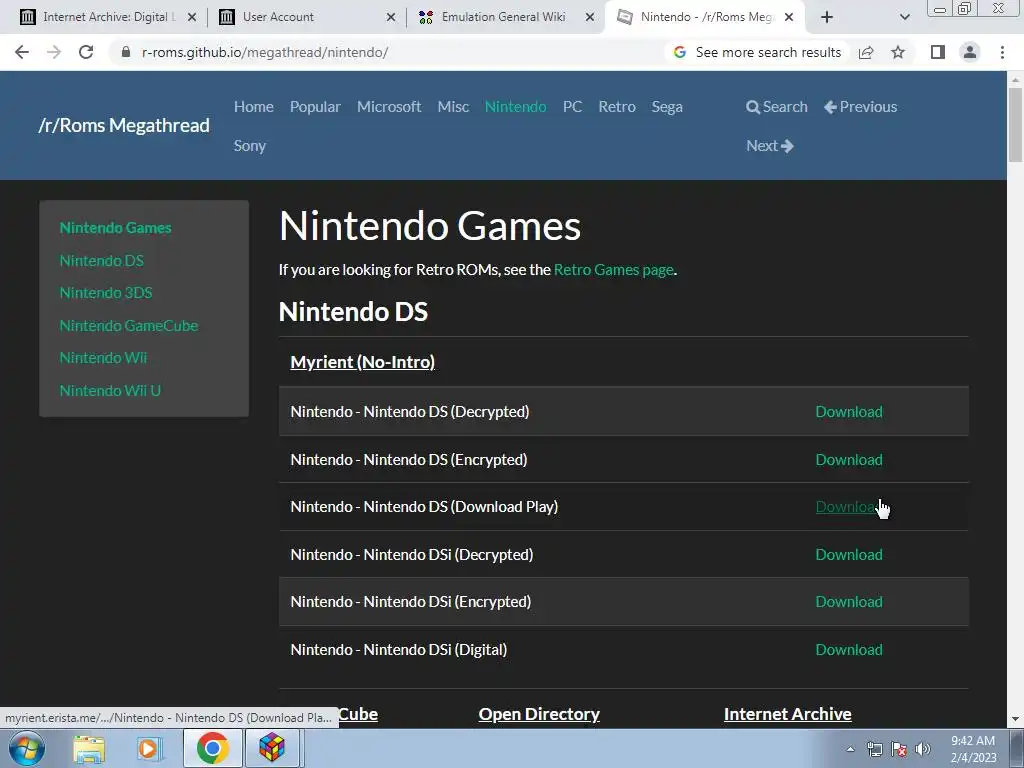Open the Sega nav item

click(667, 106)
